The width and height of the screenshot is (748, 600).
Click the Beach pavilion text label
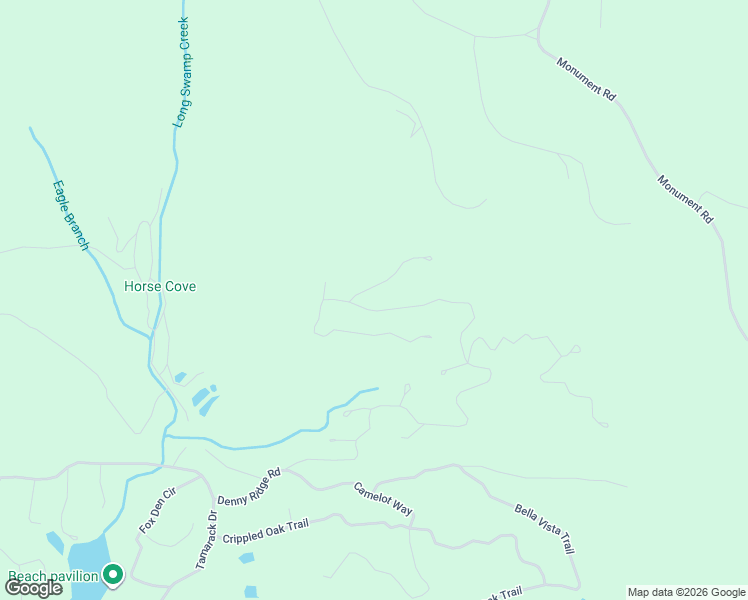(x=53, y=576)
